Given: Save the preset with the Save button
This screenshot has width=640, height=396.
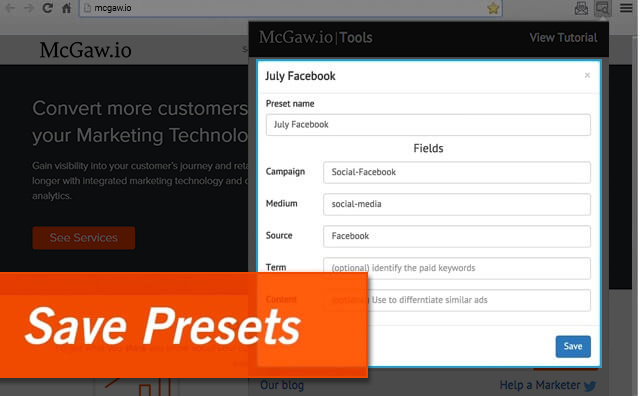Looking at the screenshot, I should pos(573,346).
